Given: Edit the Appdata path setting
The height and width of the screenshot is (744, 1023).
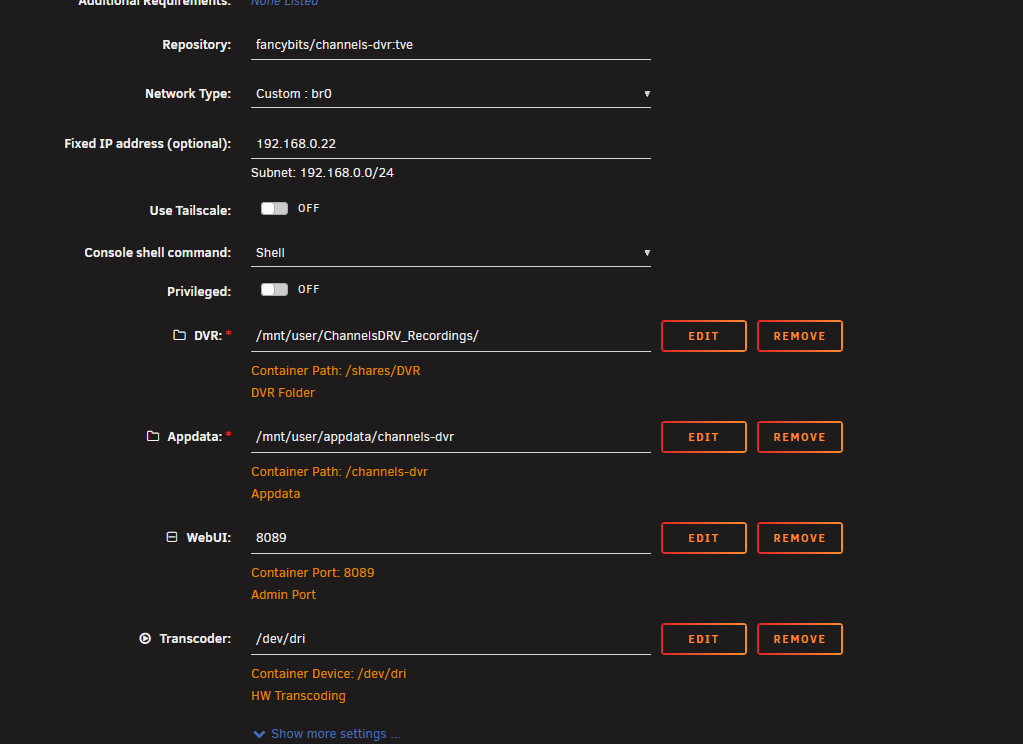Looking at the screenshot, I should coord(704,437).
